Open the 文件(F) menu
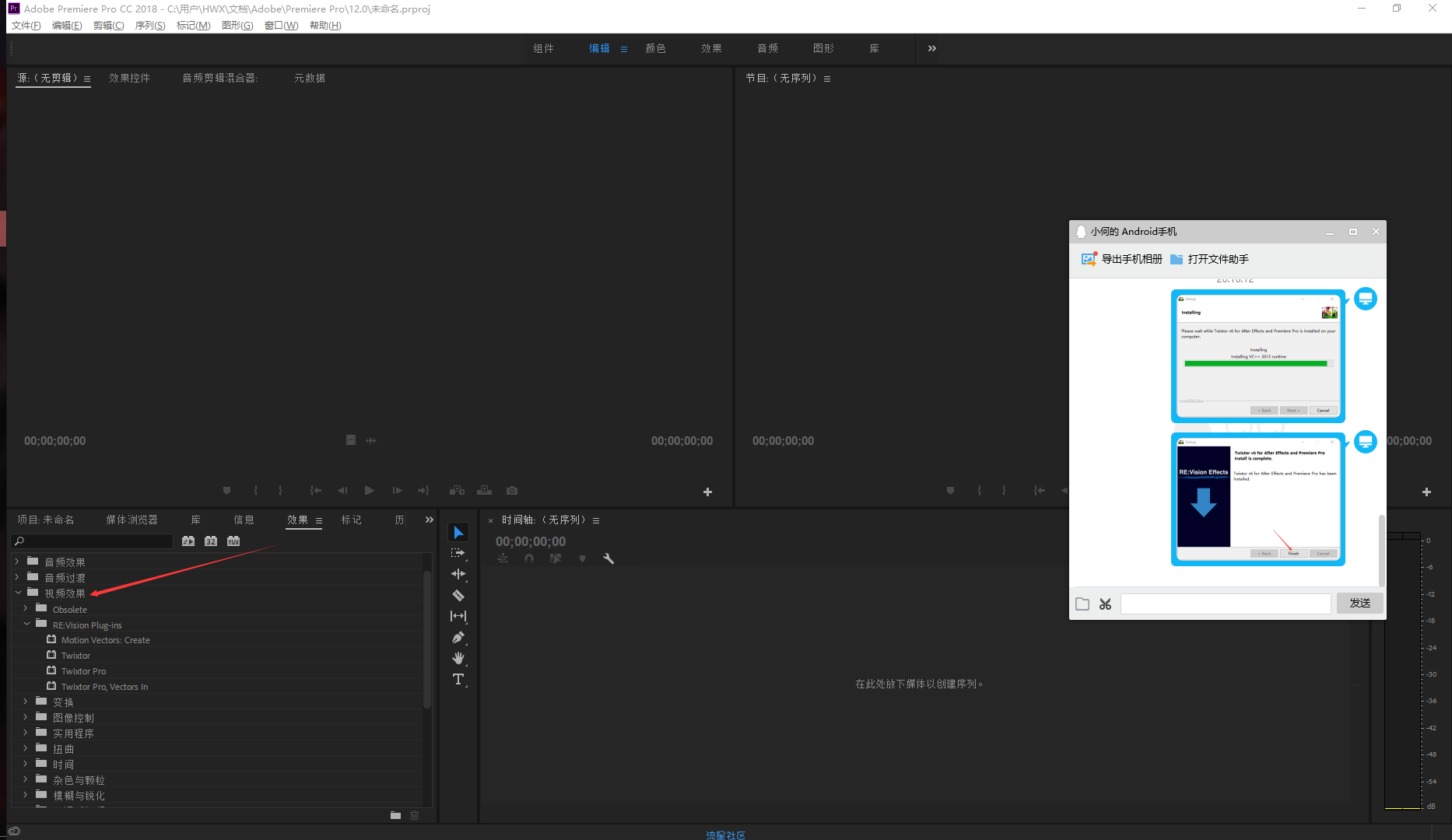The height and width of the screenshot is (840, 1452). pos(26,26)
